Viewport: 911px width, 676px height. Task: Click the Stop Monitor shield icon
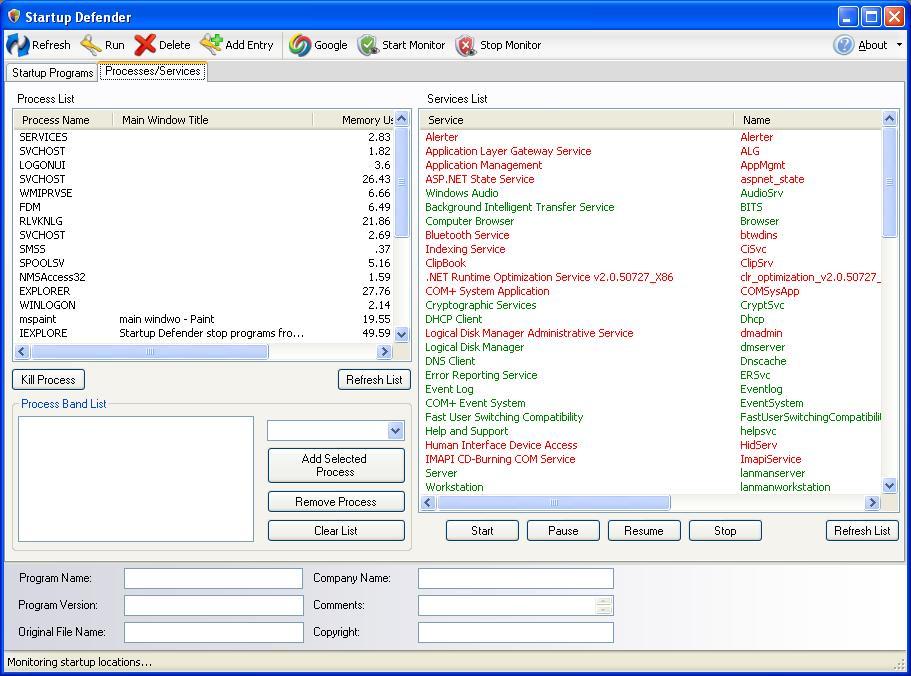pyautogui.click(x=466, y=45)
